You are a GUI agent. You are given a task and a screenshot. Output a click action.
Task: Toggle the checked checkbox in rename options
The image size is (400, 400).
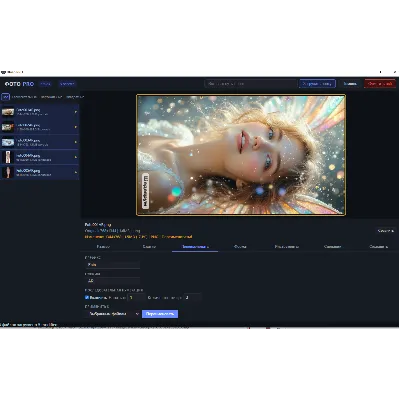tap(87, 297)
